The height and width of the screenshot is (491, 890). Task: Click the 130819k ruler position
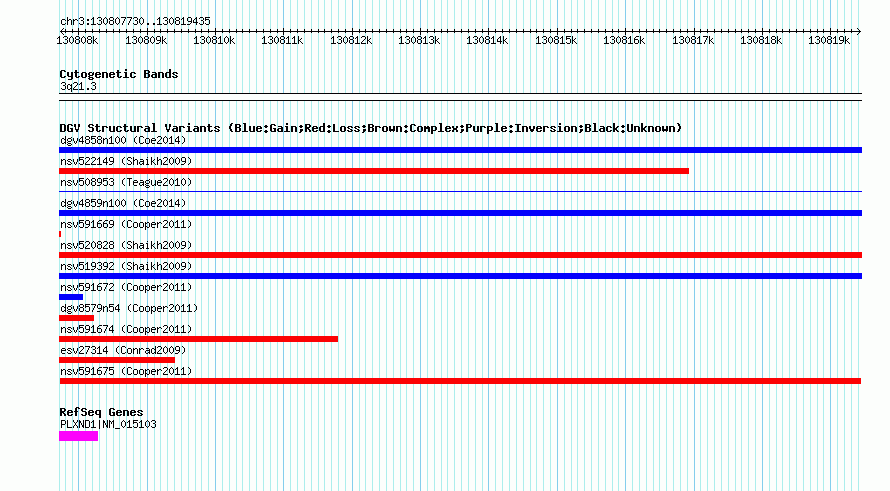(x=829, y=40)
